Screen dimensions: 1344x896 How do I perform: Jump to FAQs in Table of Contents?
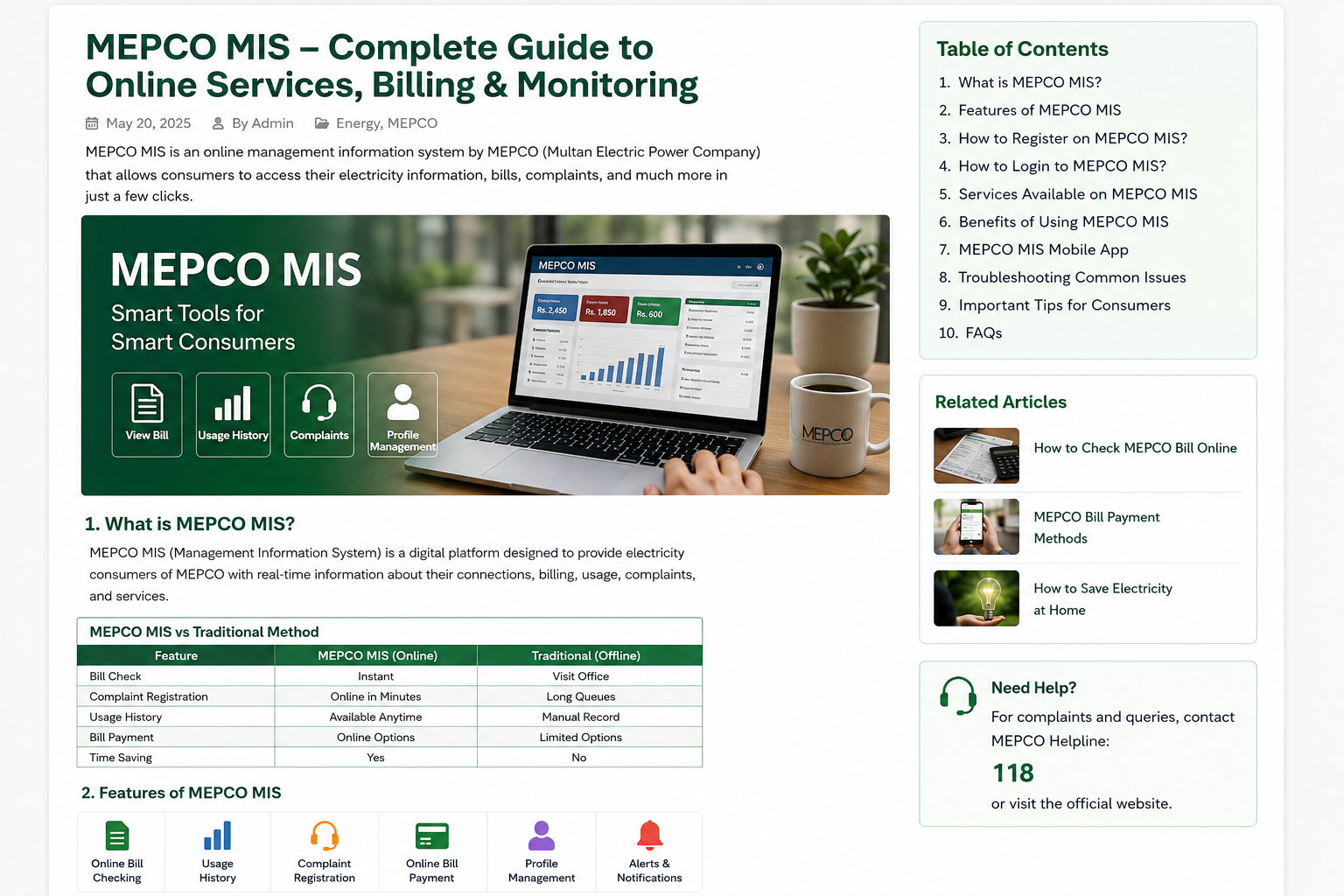(983, 333)
